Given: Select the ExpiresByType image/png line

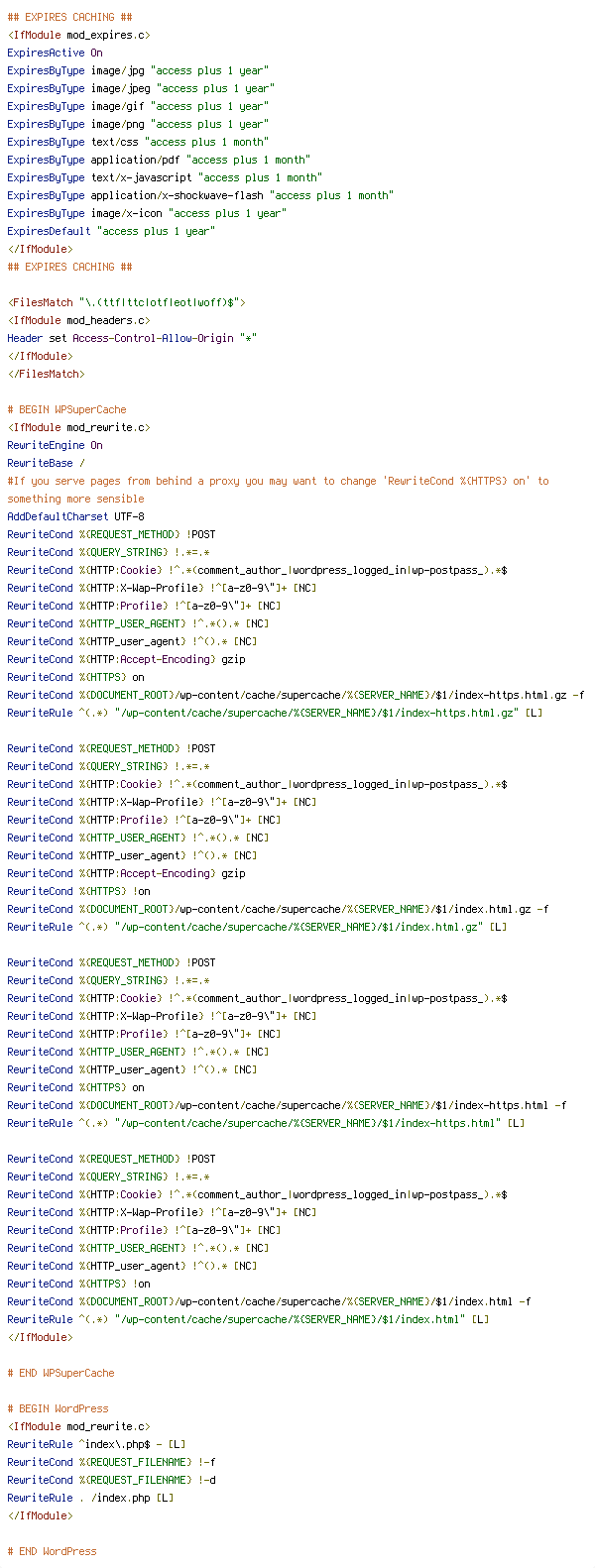Looking at the screenshot, I should [x=138, y=124].
